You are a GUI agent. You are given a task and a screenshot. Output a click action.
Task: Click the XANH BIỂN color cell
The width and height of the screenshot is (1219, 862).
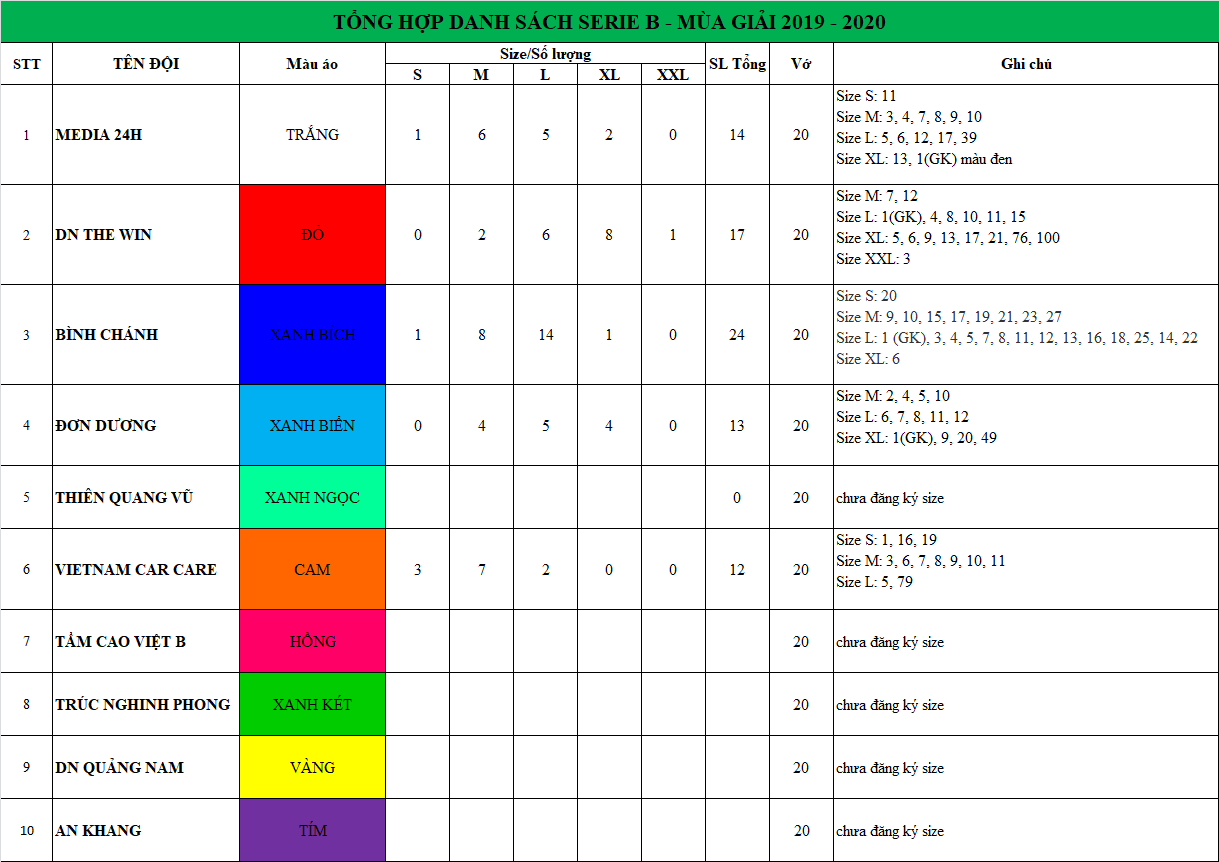(x=312, y=426)
